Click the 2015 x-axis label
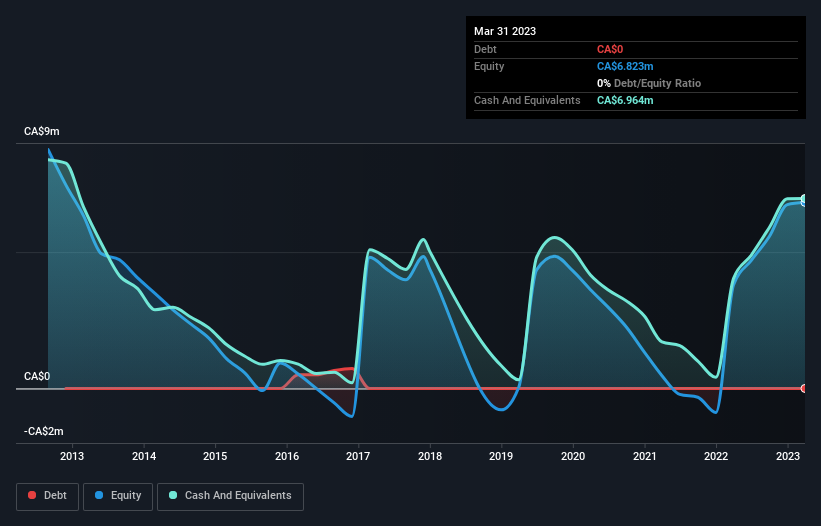 (215, 456)
